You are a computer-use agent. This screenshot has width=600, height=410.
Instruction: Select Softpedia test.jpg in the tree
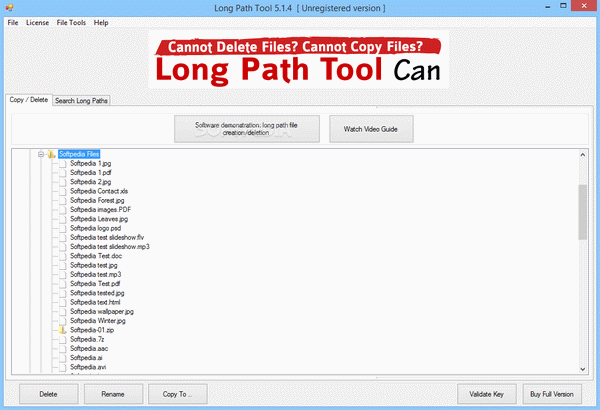[94, 265]
